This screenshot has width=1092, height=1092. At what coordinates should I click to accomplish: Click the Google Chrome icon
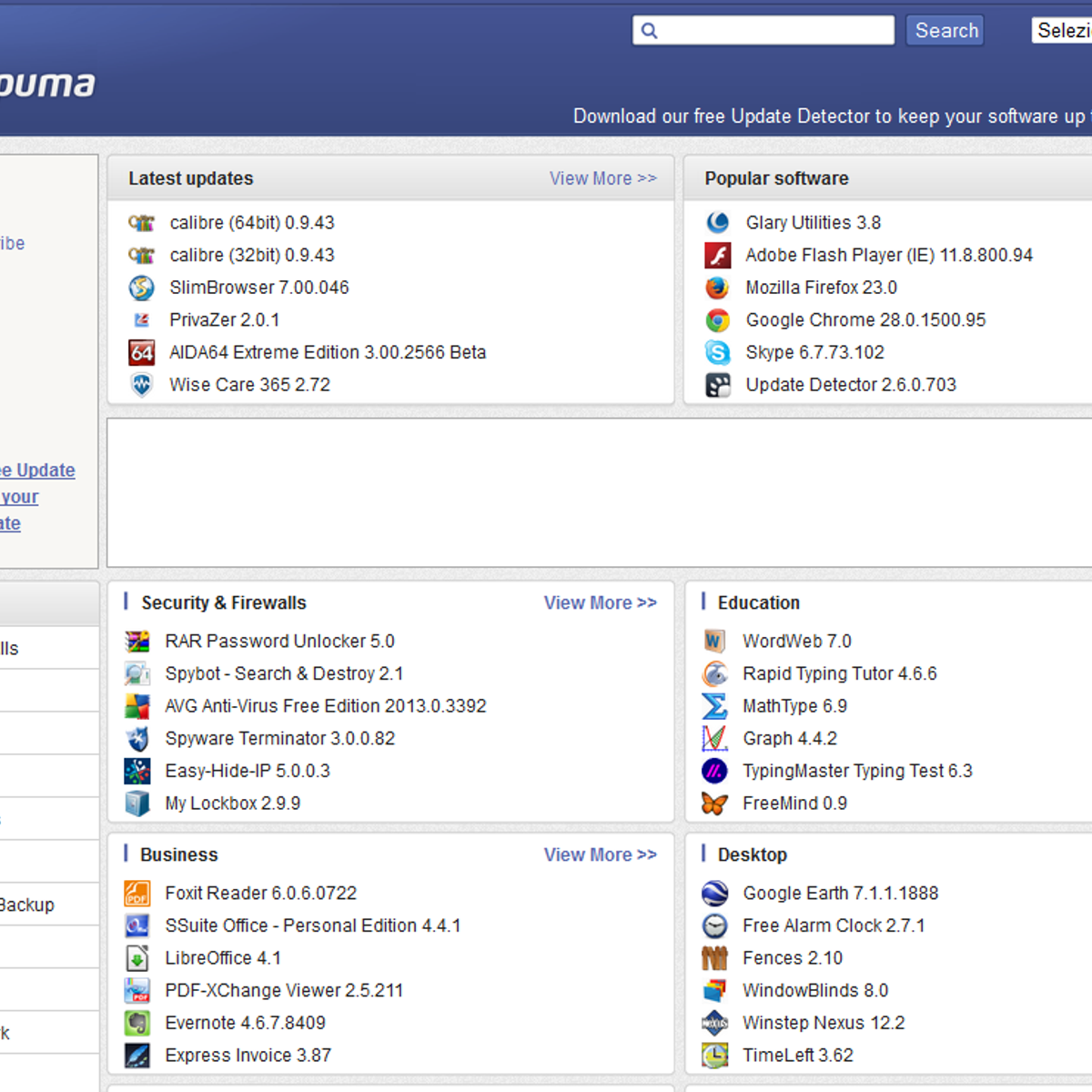pos(717,320)
